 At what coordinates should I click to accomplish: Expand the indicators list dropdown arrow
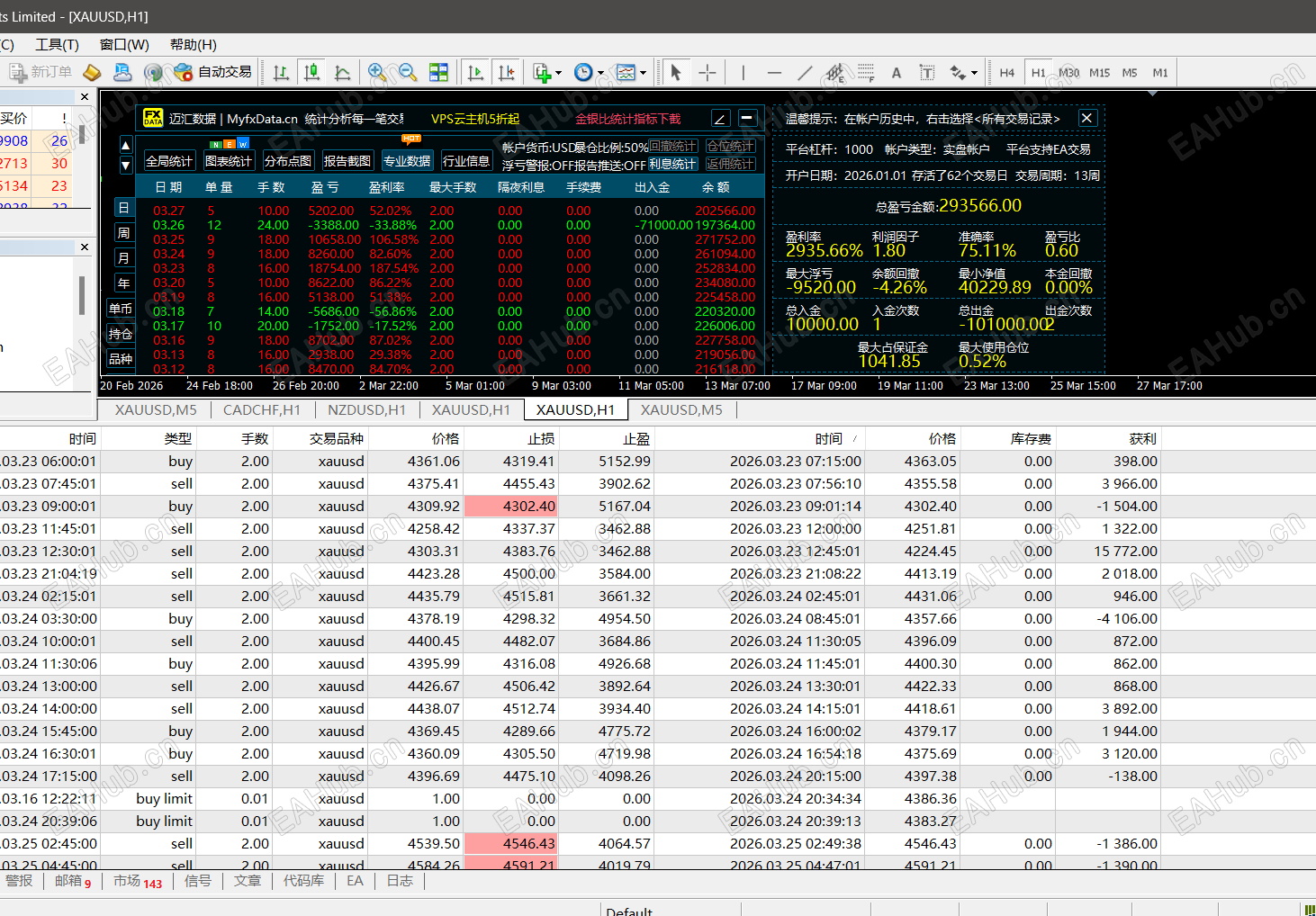[x=558, y=74]
